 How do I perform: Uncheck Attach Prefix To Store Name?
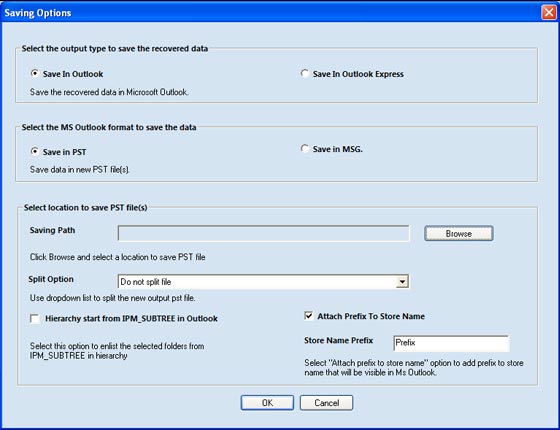tap(309, 316)
